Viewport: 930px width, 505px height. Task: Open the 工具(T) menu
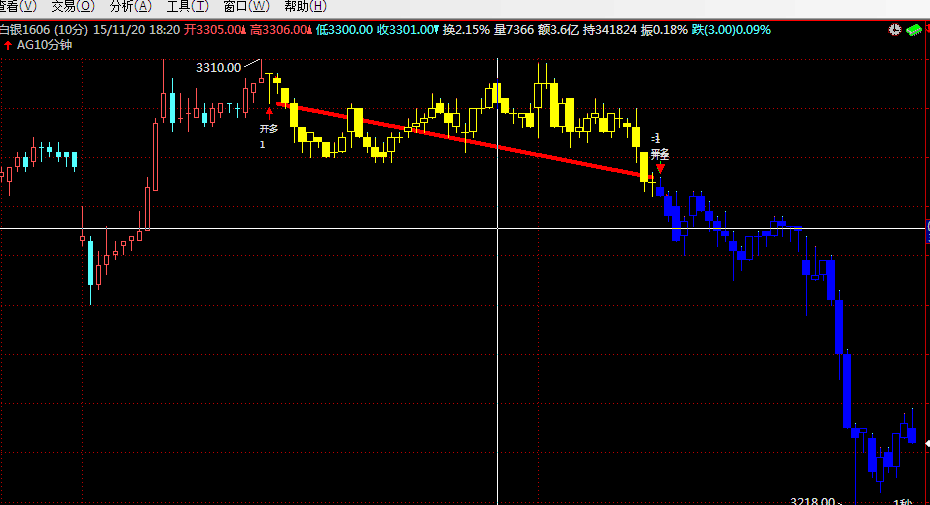(x=187, y=7)
